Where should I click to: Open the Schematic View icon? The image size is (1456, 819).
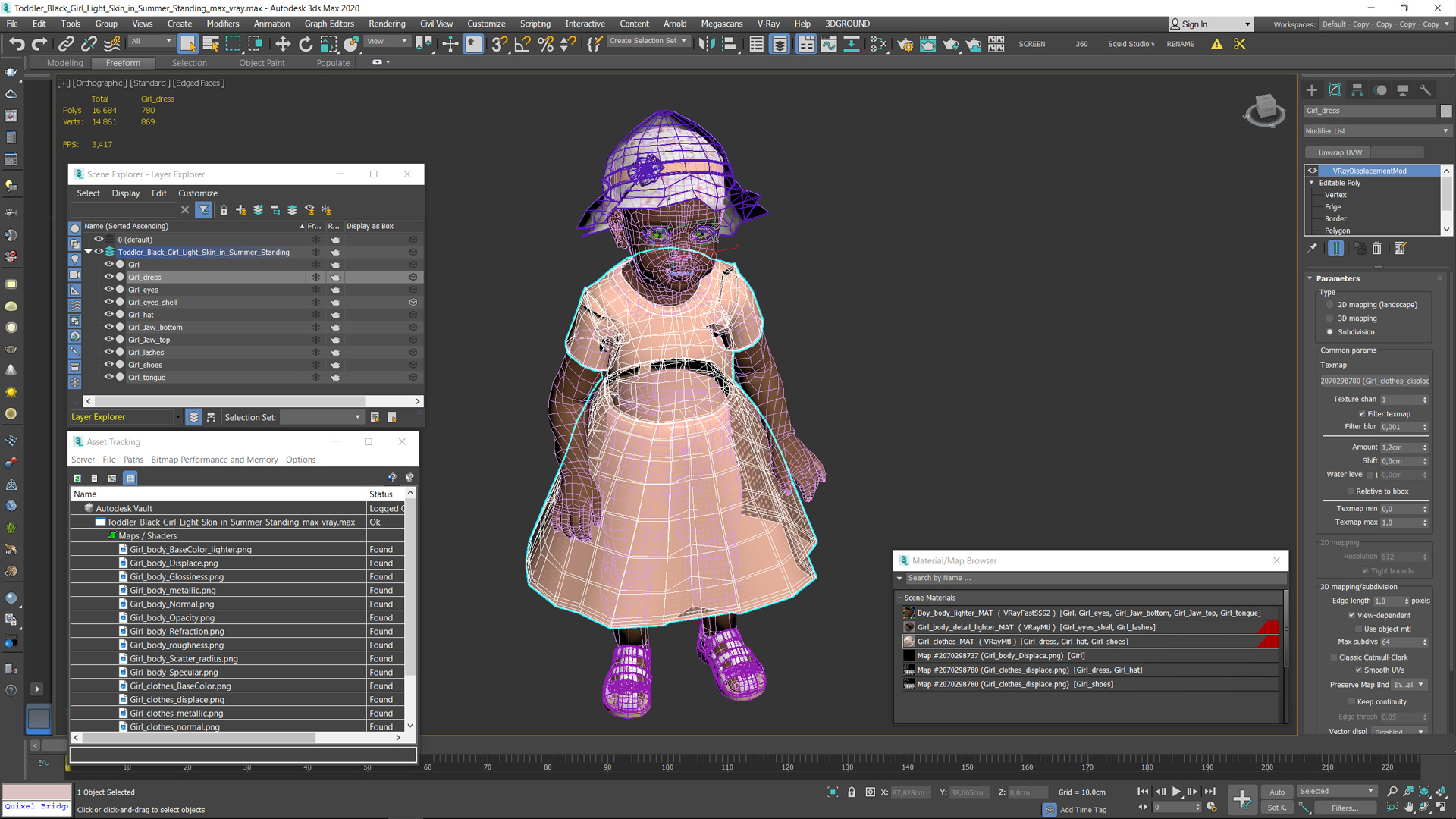[852, 44]
